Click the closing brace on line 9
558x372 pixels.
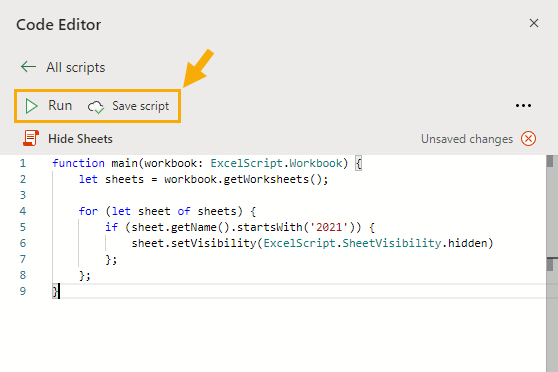pos(55,291)
